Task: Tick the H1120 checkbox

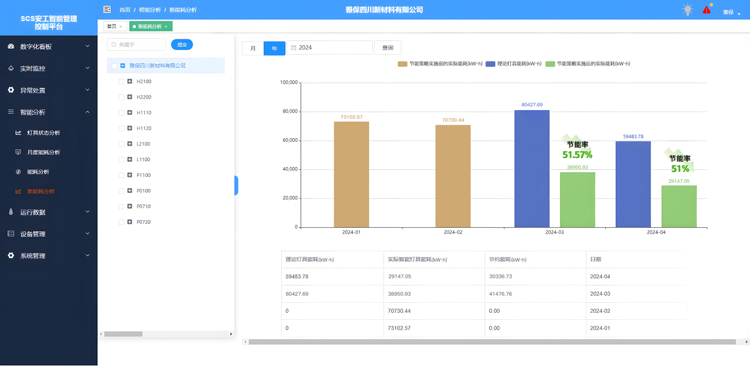Action: (x=121, y=128)
